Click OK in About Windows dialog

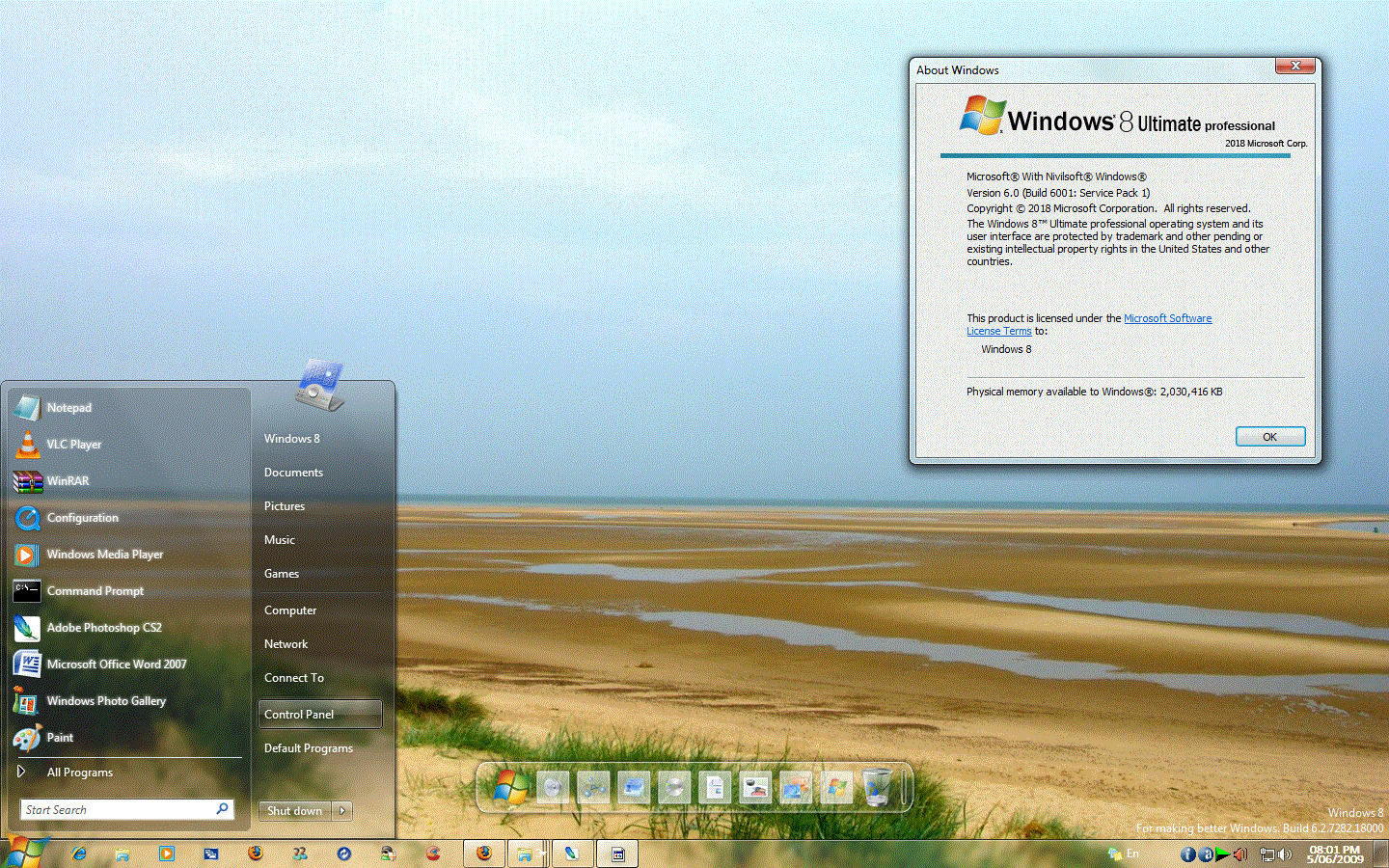pos(1270,437)
